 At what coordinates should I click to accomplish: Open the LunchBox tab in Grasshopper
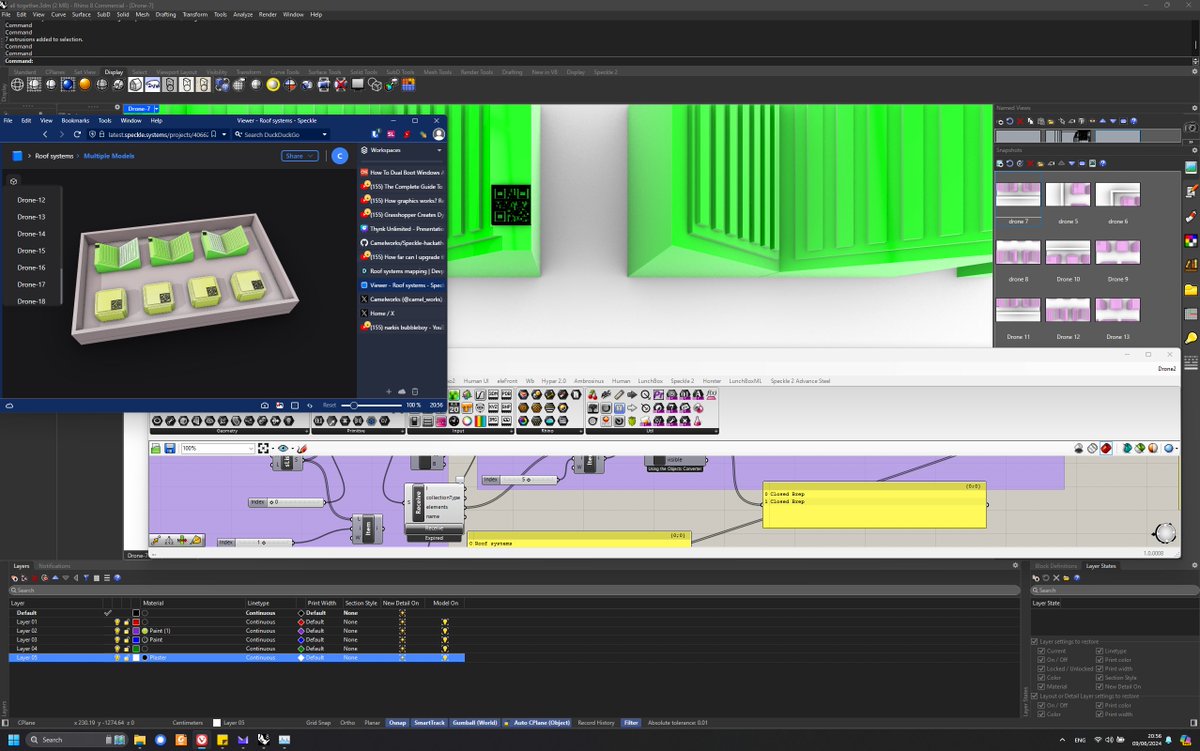point(650,381)
